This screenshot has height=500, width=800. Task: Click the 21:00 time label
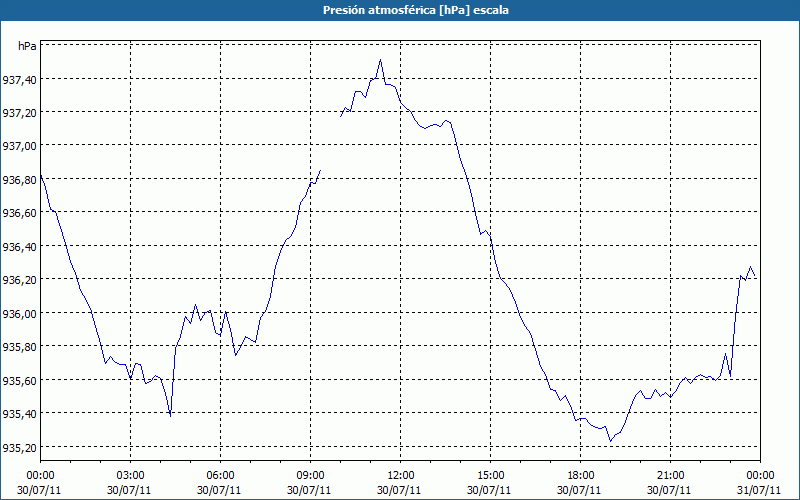click(670, 476)
